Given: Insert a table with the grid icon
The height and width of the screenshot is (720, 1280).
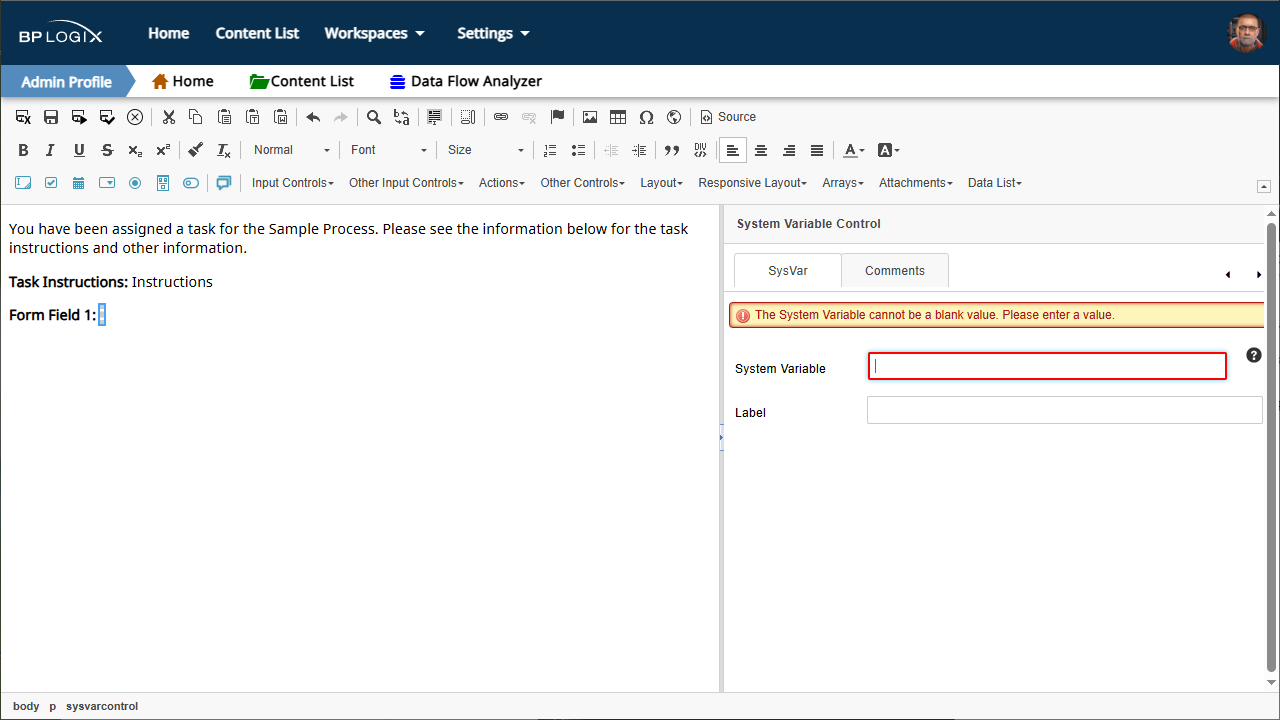Looking at the screenshot, I should pyautogui.click(x=618, y=117).
